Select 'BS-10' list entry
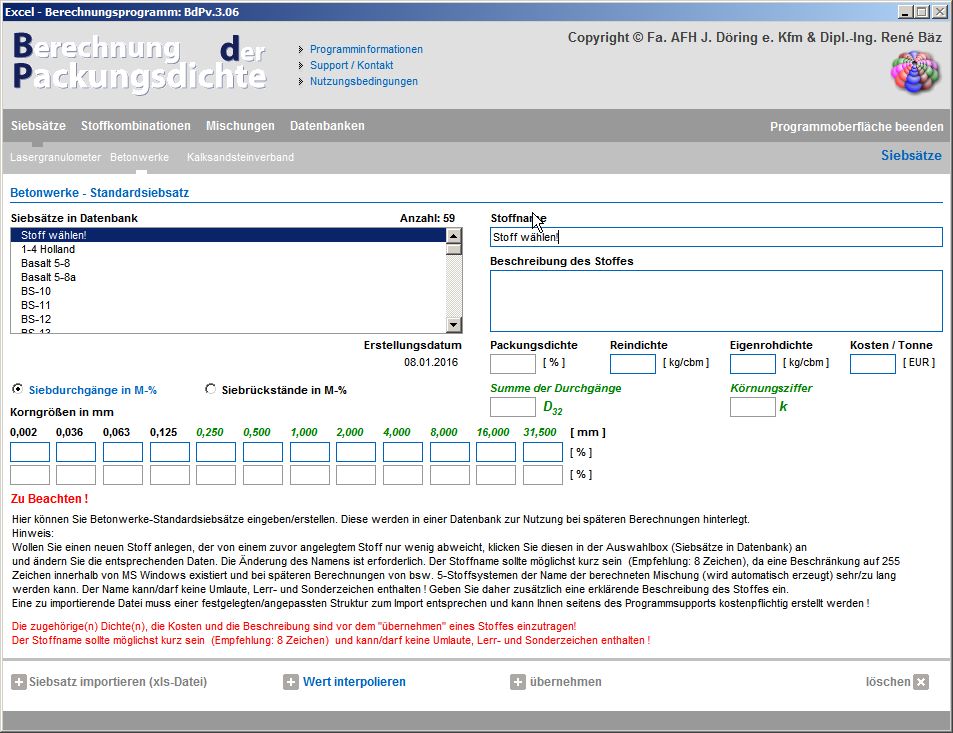The height and width of the screenshot is (733, 953). [229, 291]
